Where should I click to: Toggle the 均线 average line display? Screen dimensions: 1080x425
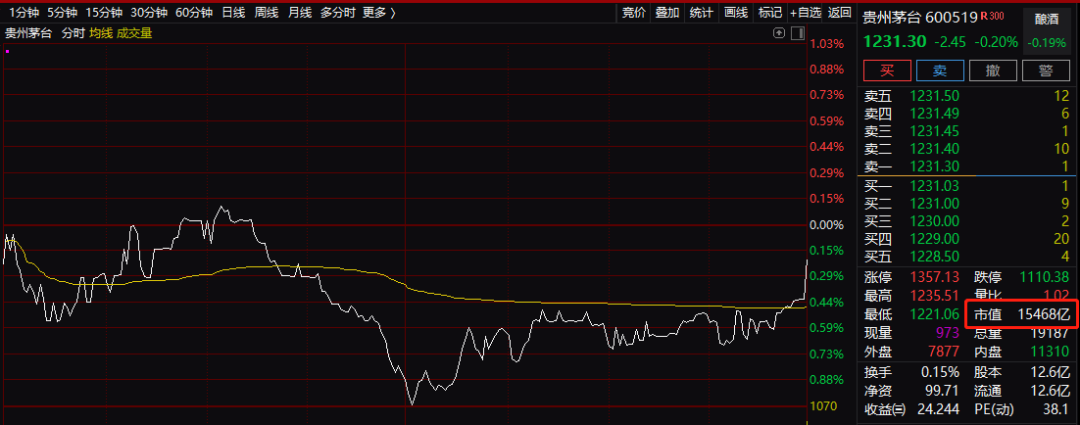(101, 33)
